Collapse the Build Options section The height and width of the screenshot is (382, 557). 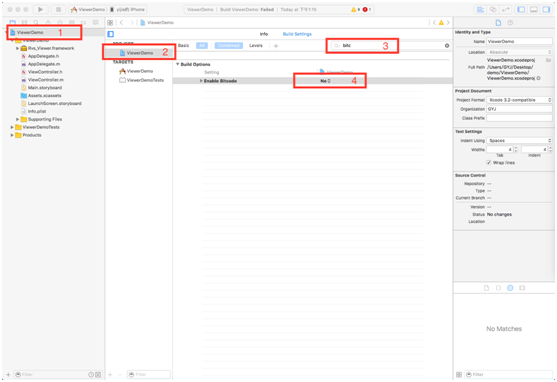tap(178, 64)
